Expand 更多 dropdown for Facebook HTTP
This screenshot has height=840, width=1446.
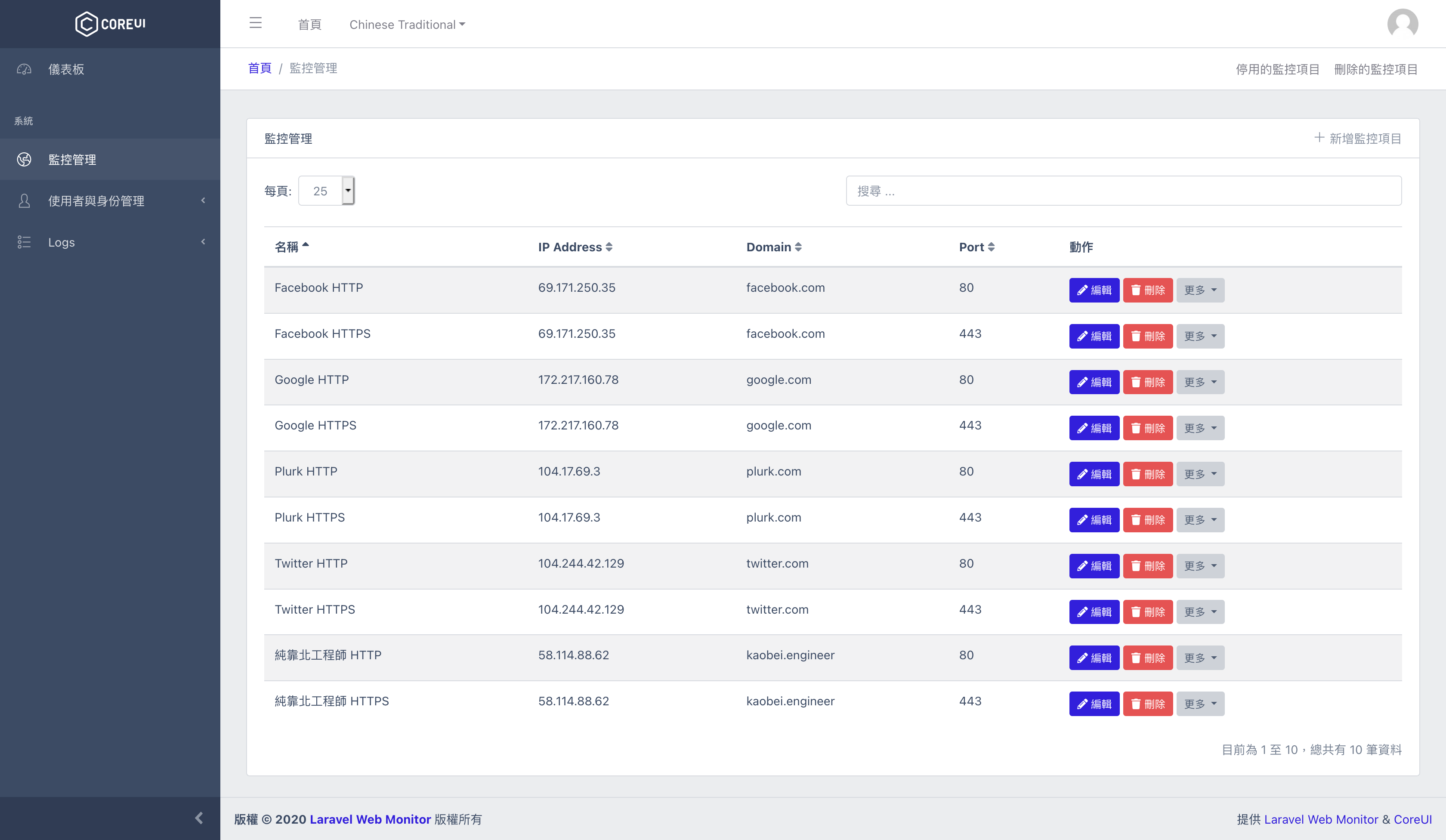point(1200,290)
